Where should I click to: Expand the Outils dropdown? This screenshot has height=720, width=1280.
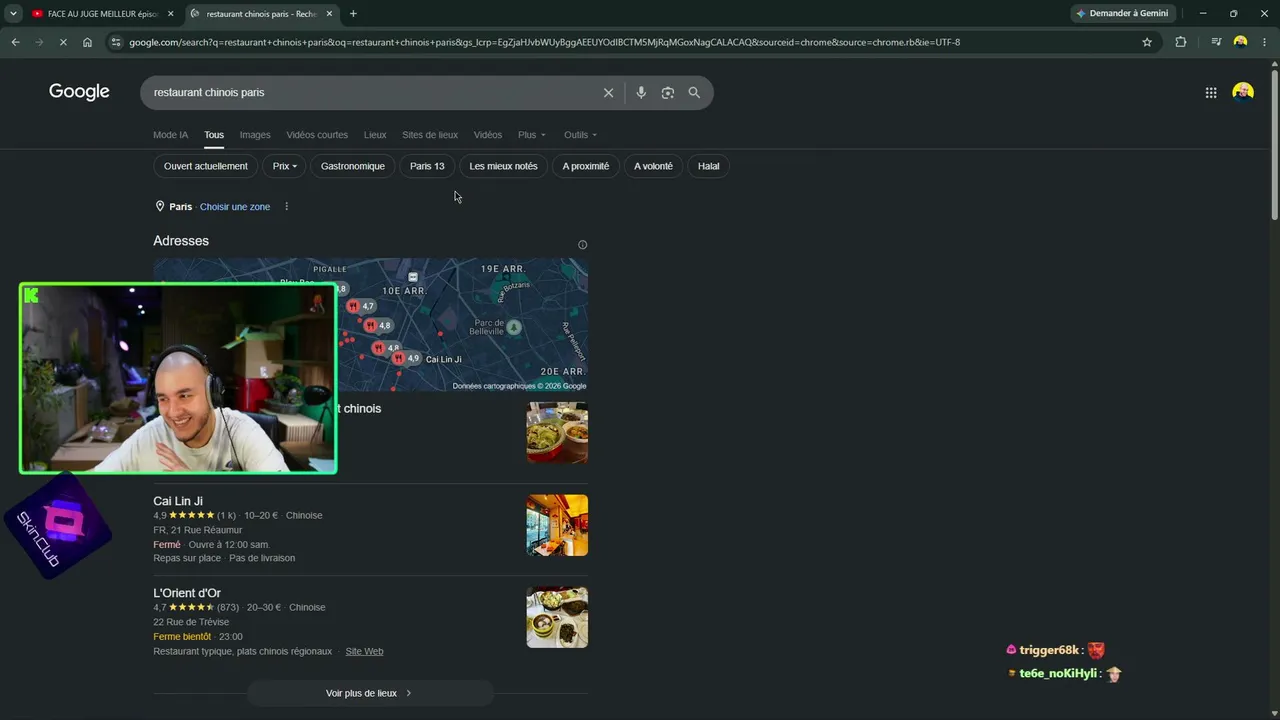pos(580,135)
